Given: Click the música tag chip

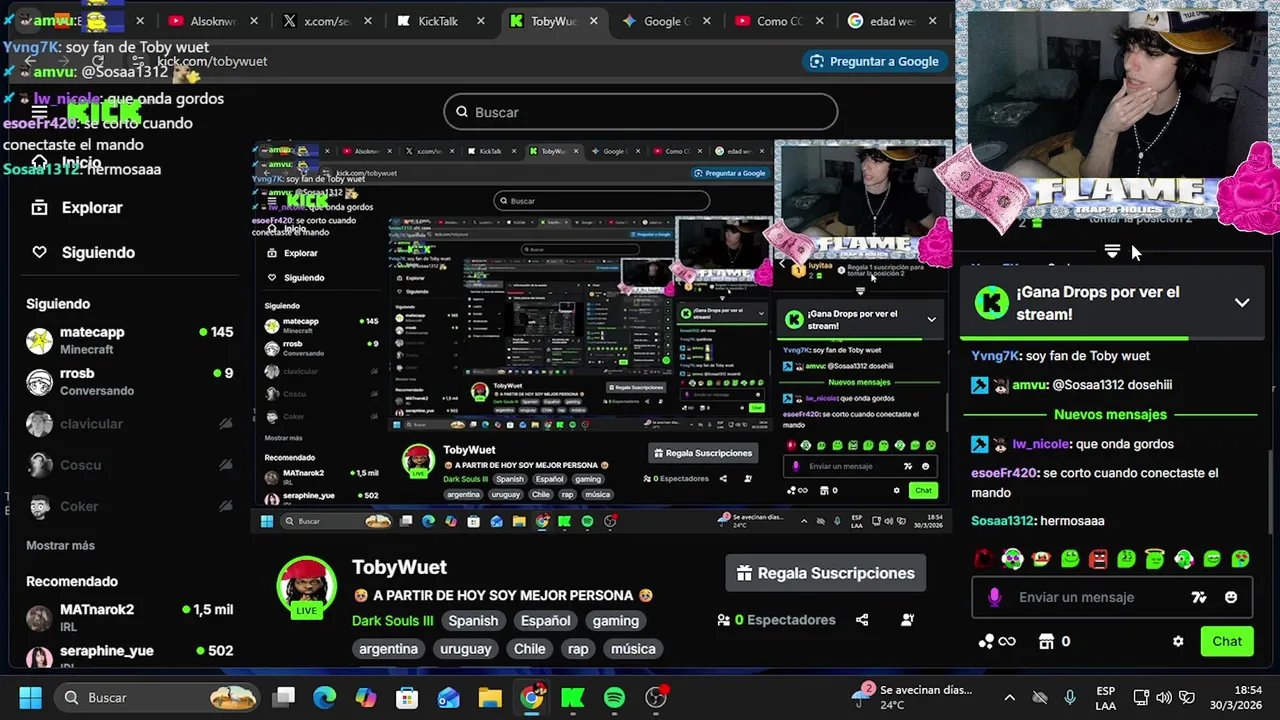Looking at the screenshot, I should [633, 648].
